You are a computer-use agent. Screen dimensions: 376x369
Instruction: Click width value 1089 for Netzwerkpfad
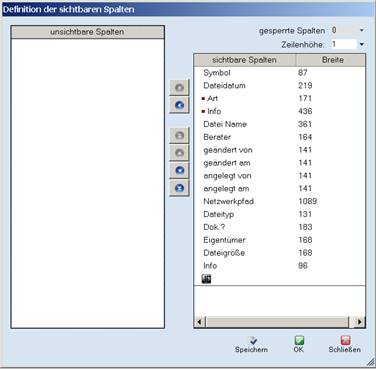click(x=307, y=201)
